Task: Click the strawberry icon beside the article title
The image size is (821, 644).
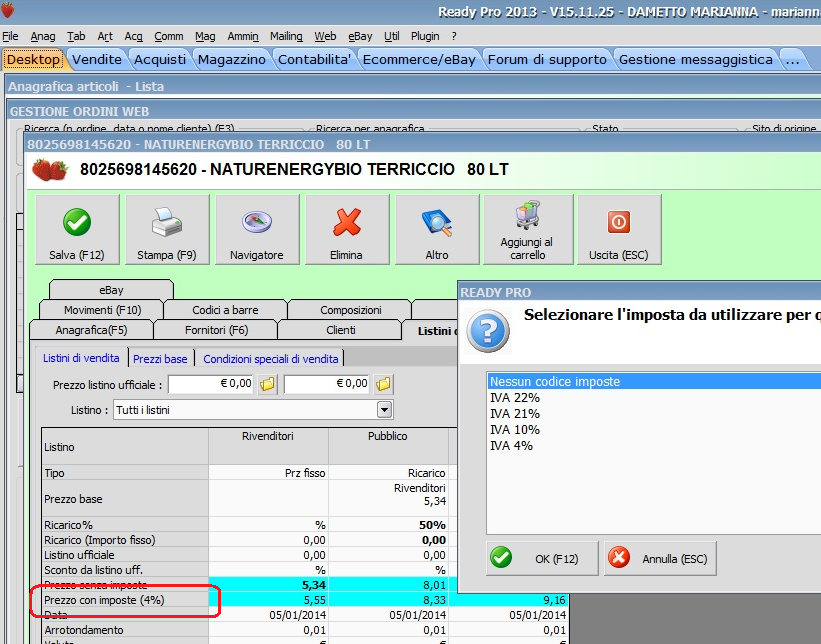Action: [x=50, y=170]
